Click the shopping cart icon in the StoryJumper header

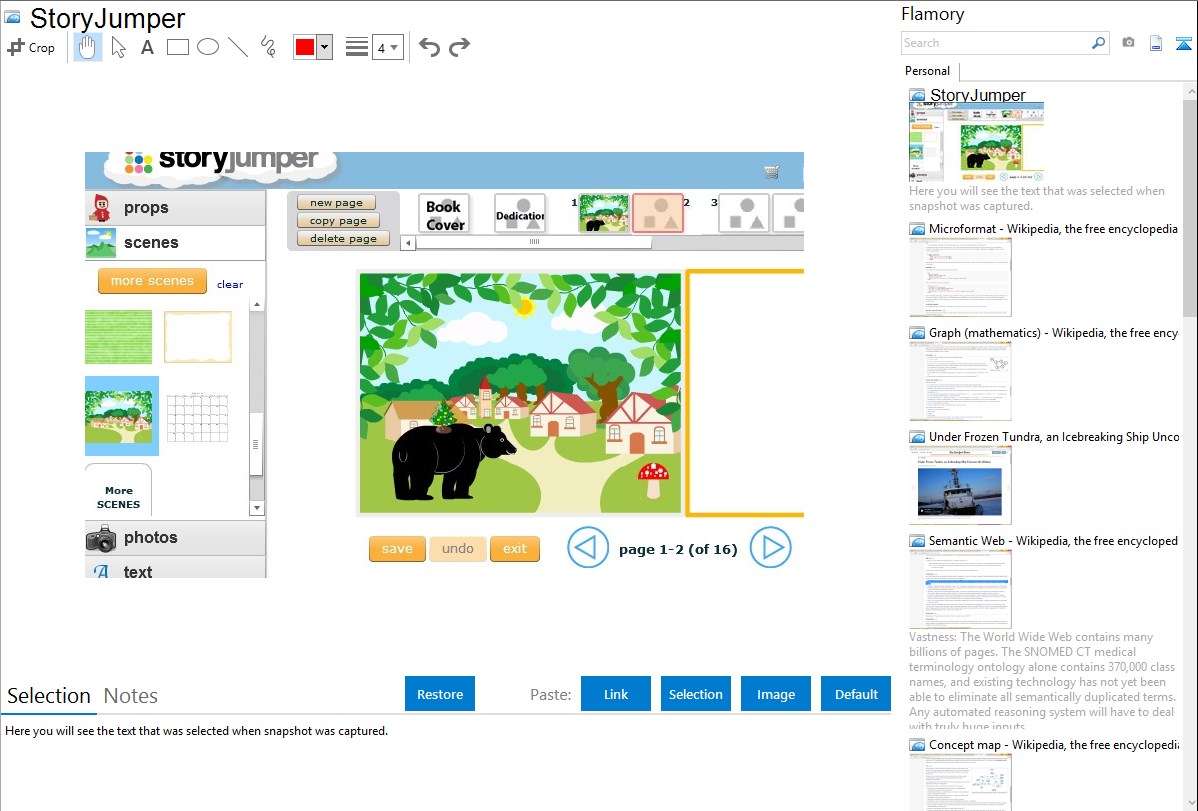[772, 172]
